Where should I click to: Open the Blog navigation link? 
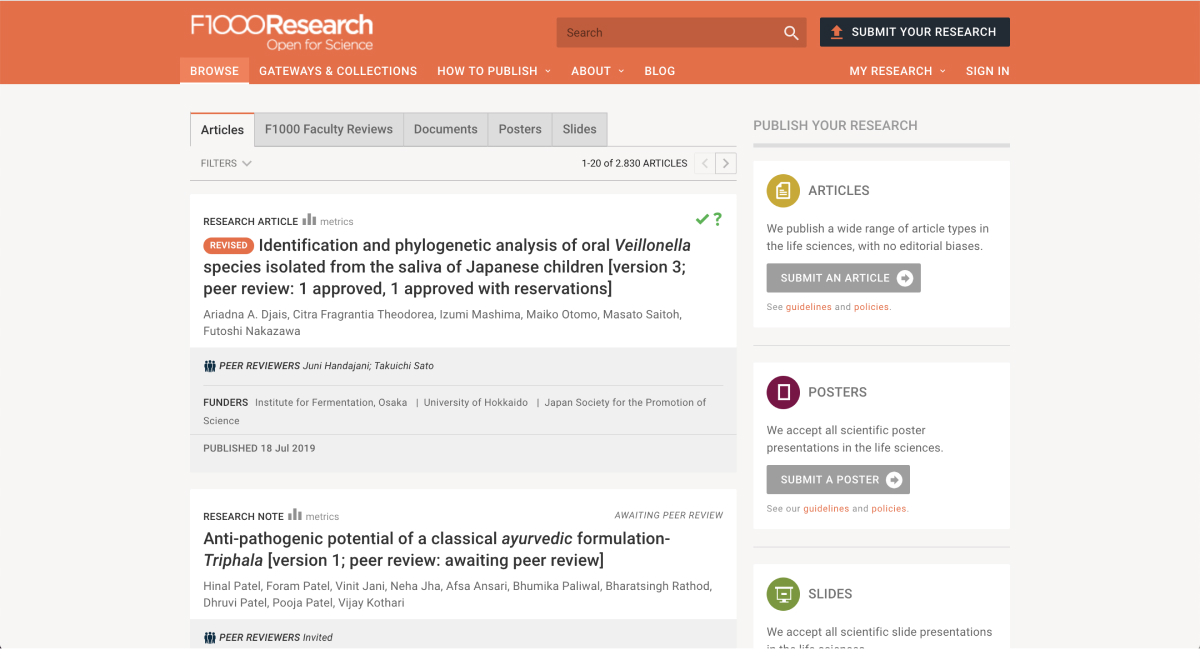(660, 71)
